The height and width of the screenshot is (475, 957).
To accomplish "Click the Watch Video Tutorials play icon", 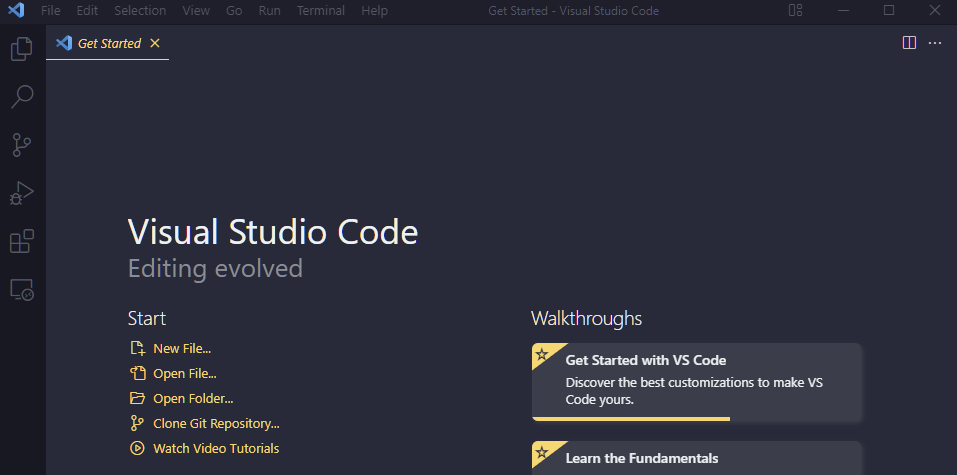I will (137, 449).
